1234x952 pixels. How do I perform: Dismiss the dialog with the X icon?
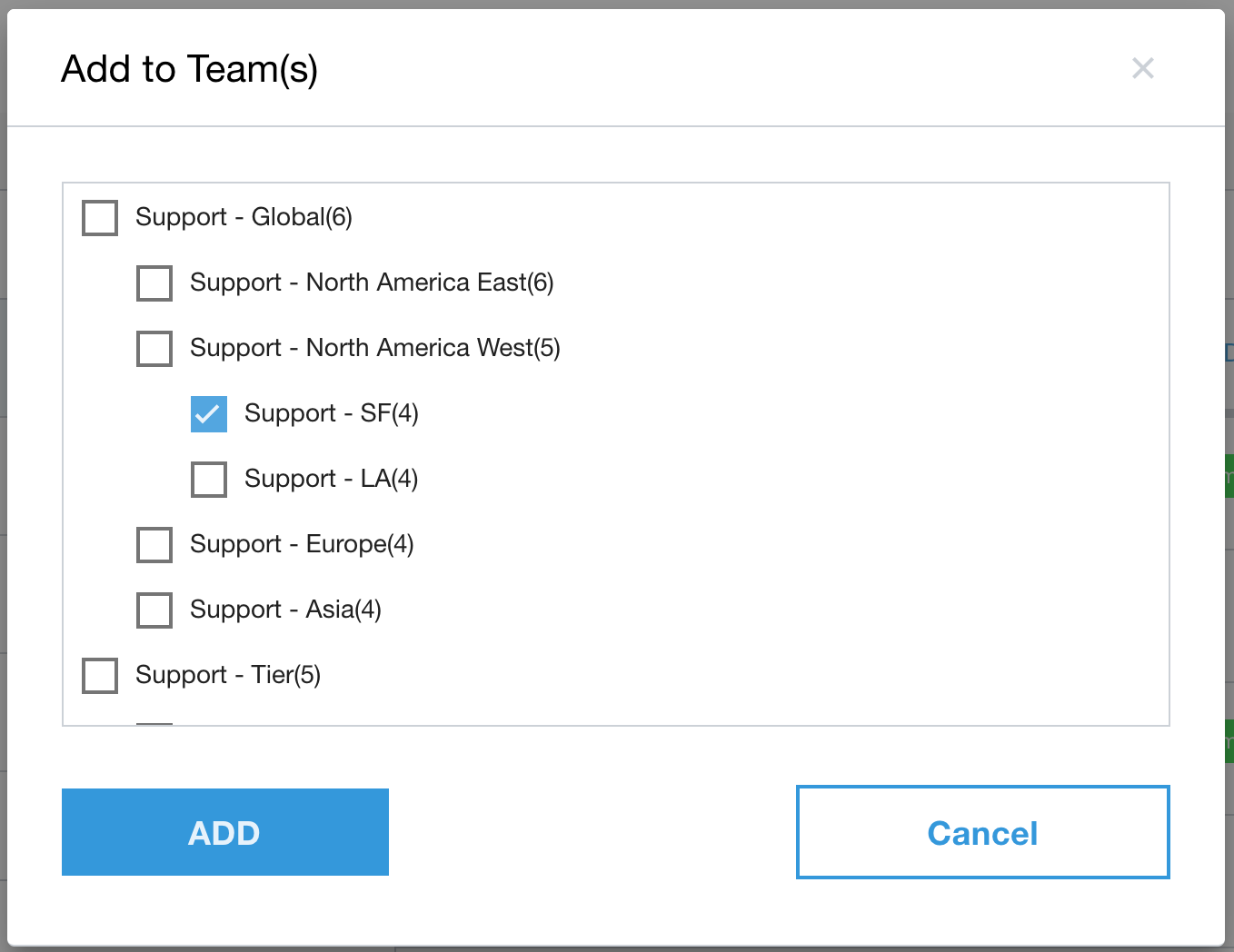(1142, 68)
